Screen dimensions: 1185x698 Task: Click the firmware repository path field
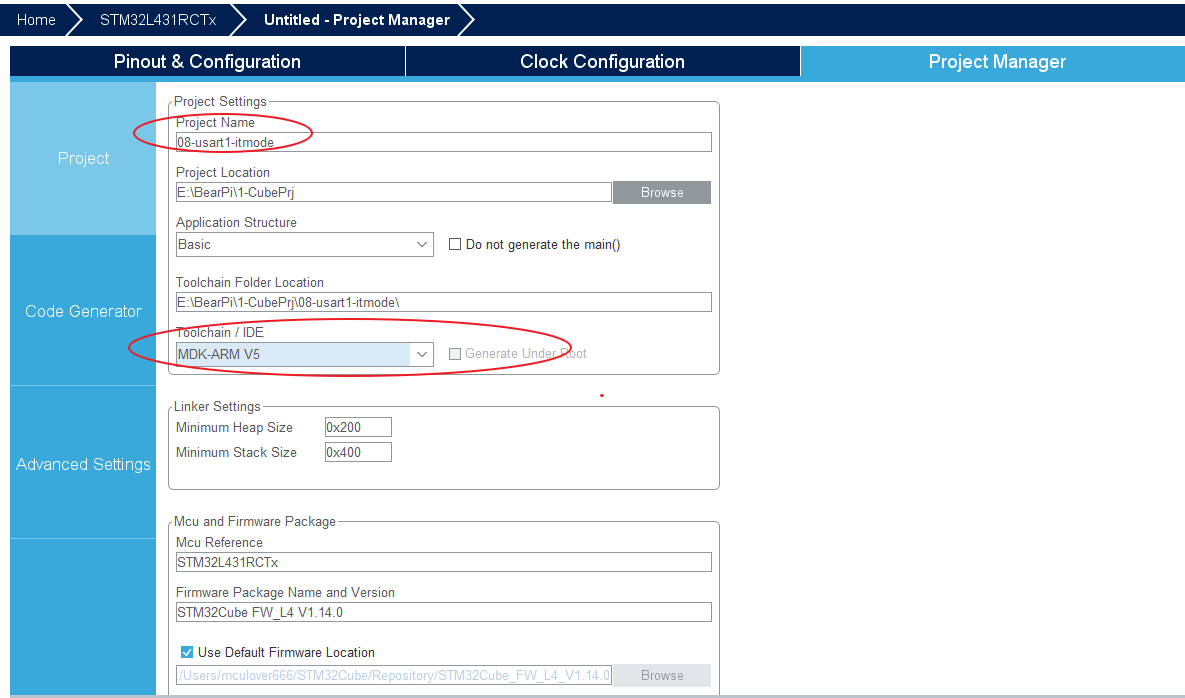(x=394, y=675)
